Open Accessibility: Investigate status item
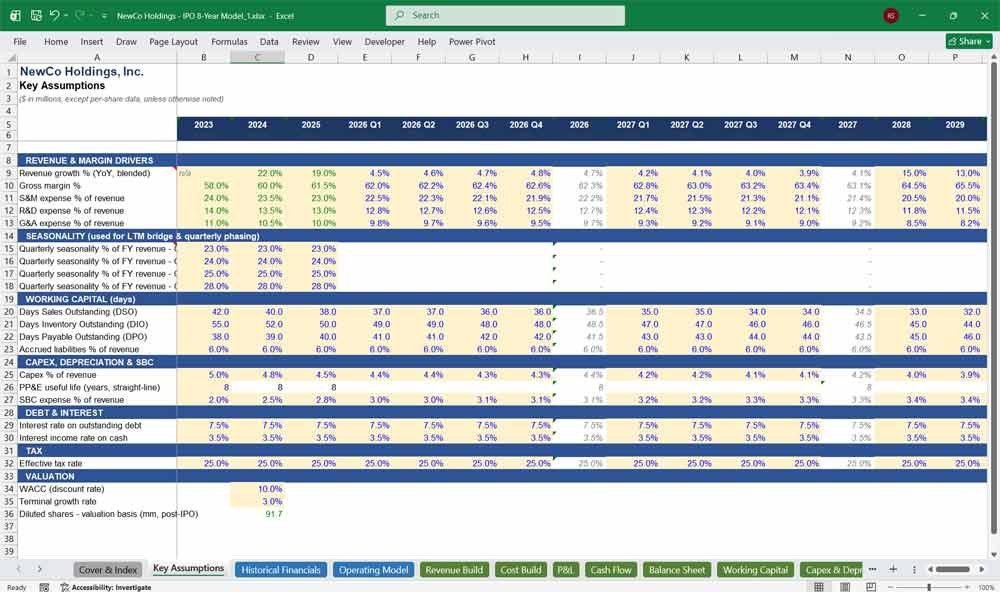Screen dimensions: 1000x592 tap(106, 587)
